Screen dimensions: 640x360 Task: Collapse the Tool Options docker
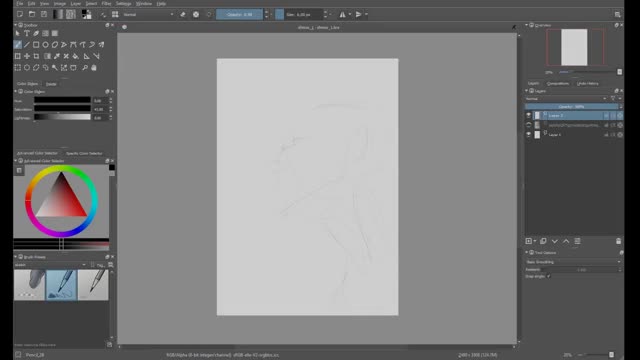coord(527,253)
